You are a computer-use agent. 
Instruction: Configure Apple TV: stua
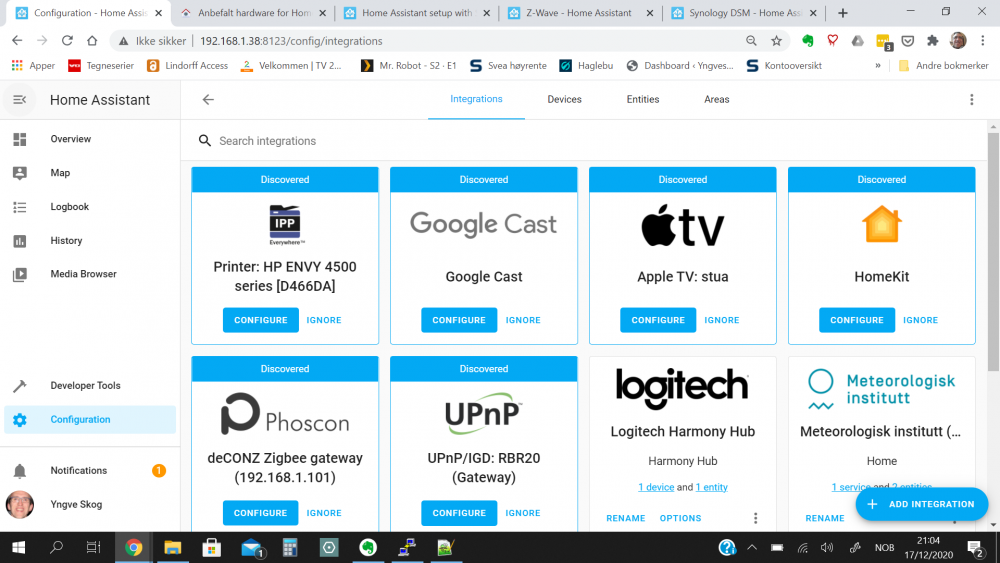click(x=658, y=320)
